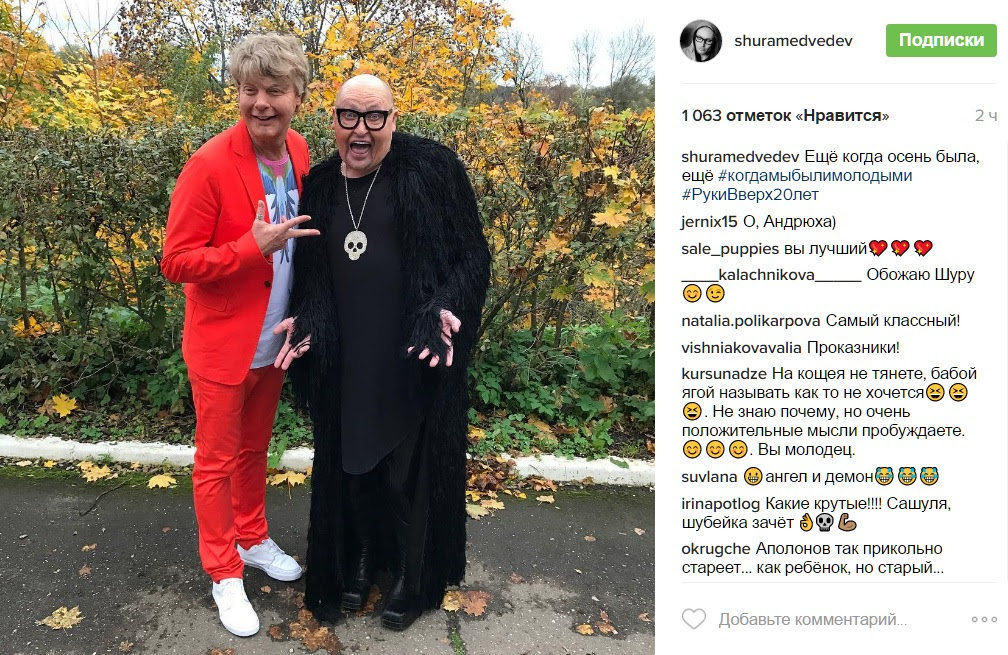Click the main post photo

pos(327,327)
